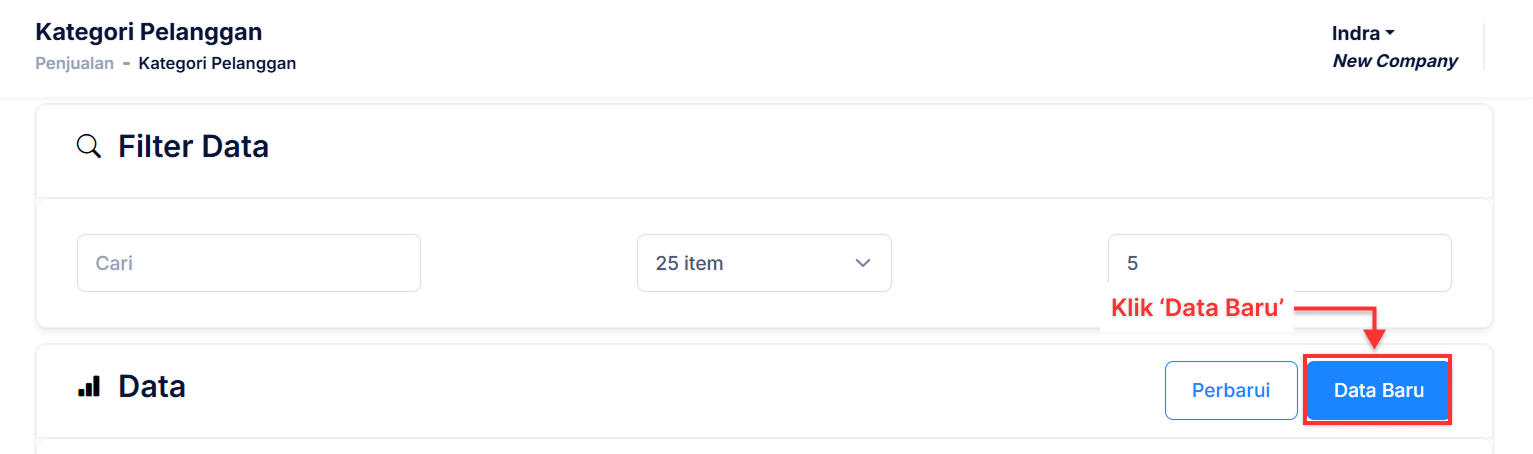Click the Filter Data heading
The height and width of the screenshot is (454, 1533).
click(193, 147)
